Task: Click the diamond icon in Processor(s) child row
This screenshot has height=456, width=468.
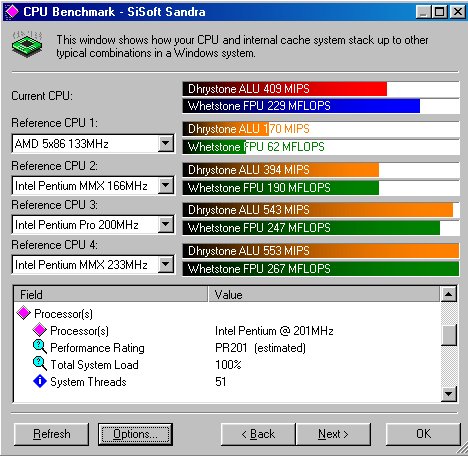Action: pyautogui.click(x=39, y=330)
